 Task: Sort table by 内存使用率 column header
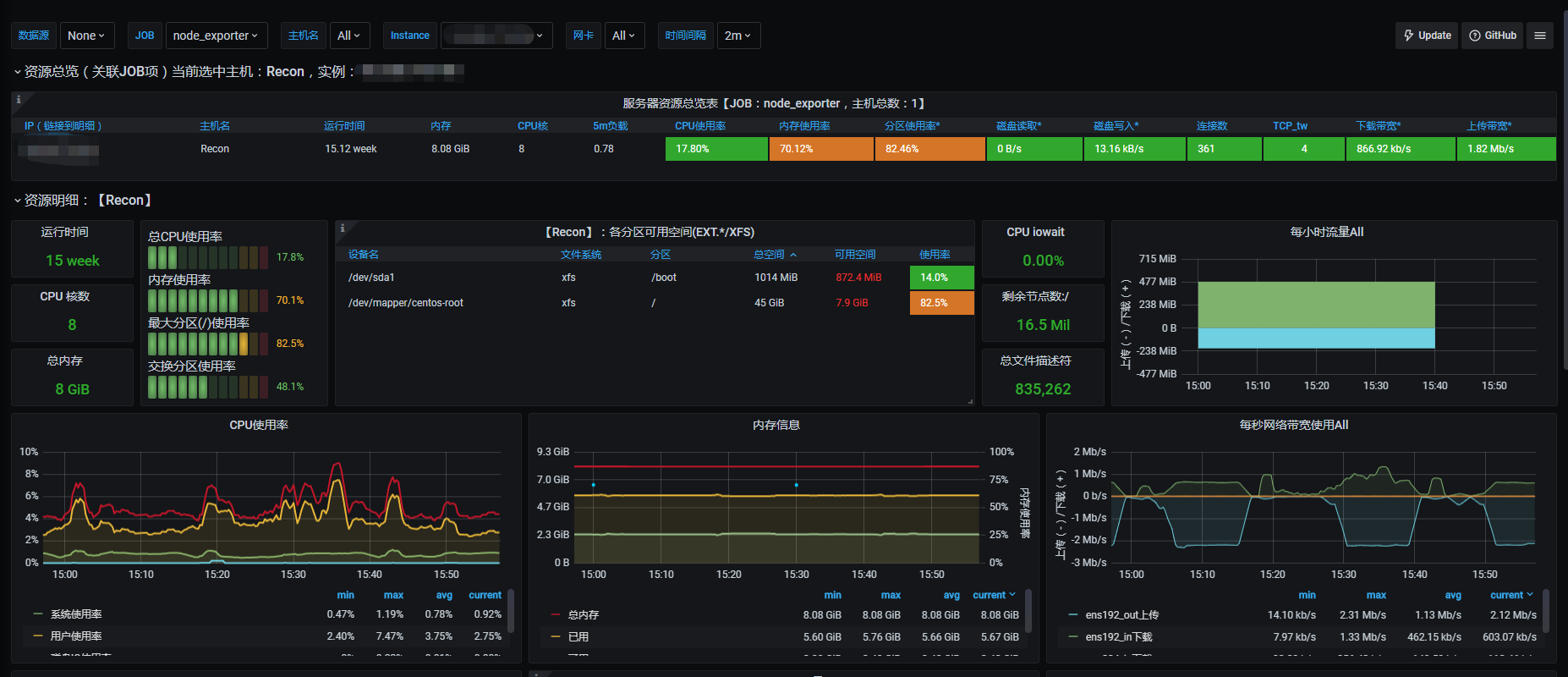pos(804,126)
